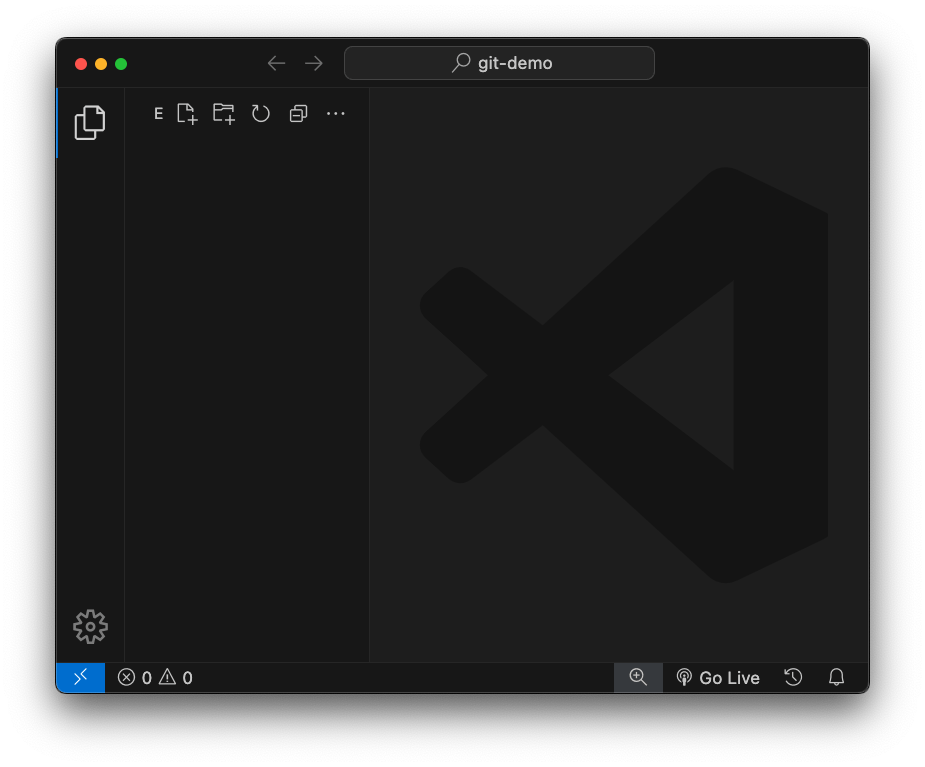Viewport: 925px width, 767px height.
Task: Click the zoom magnifier in status bar
Action: click(x=638, y=677)
